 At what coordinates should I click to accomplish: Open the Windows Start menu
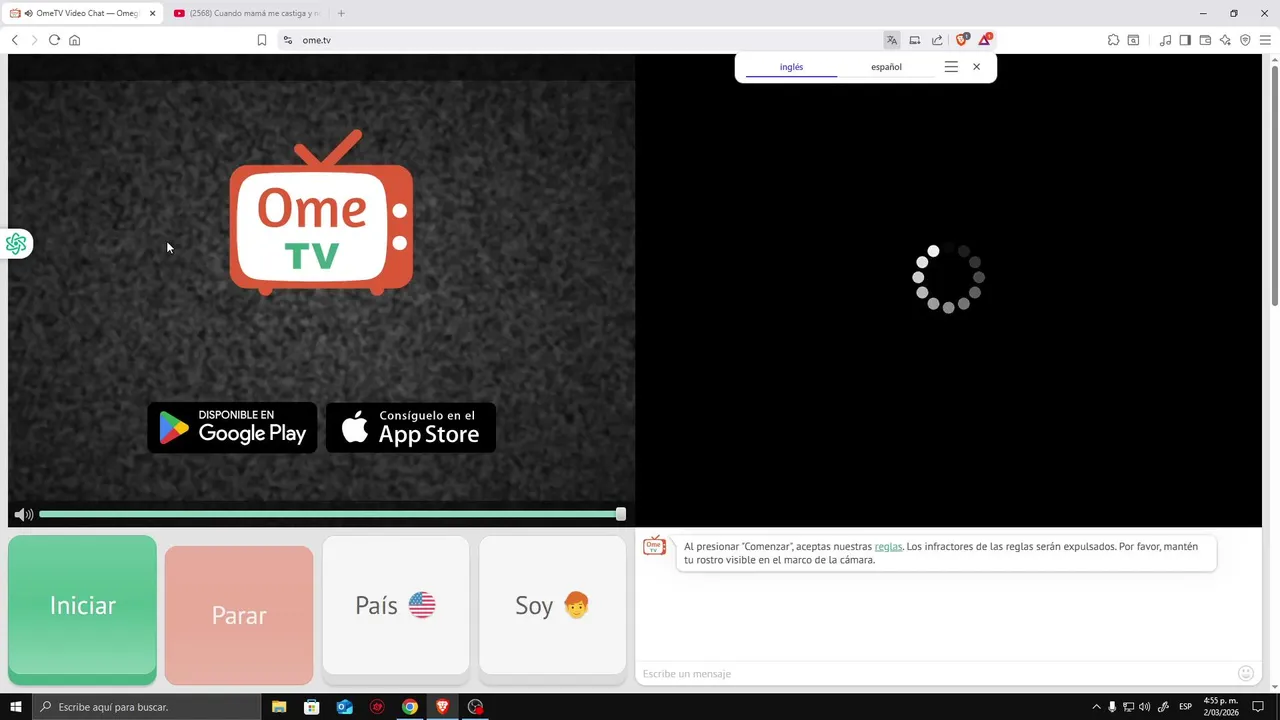[x=16, y=707]
